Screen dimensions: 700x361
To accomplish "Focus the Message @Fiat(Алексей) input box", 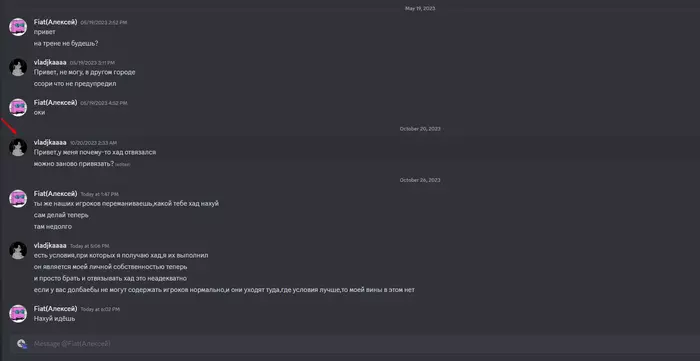I will [x=355, y=344].
